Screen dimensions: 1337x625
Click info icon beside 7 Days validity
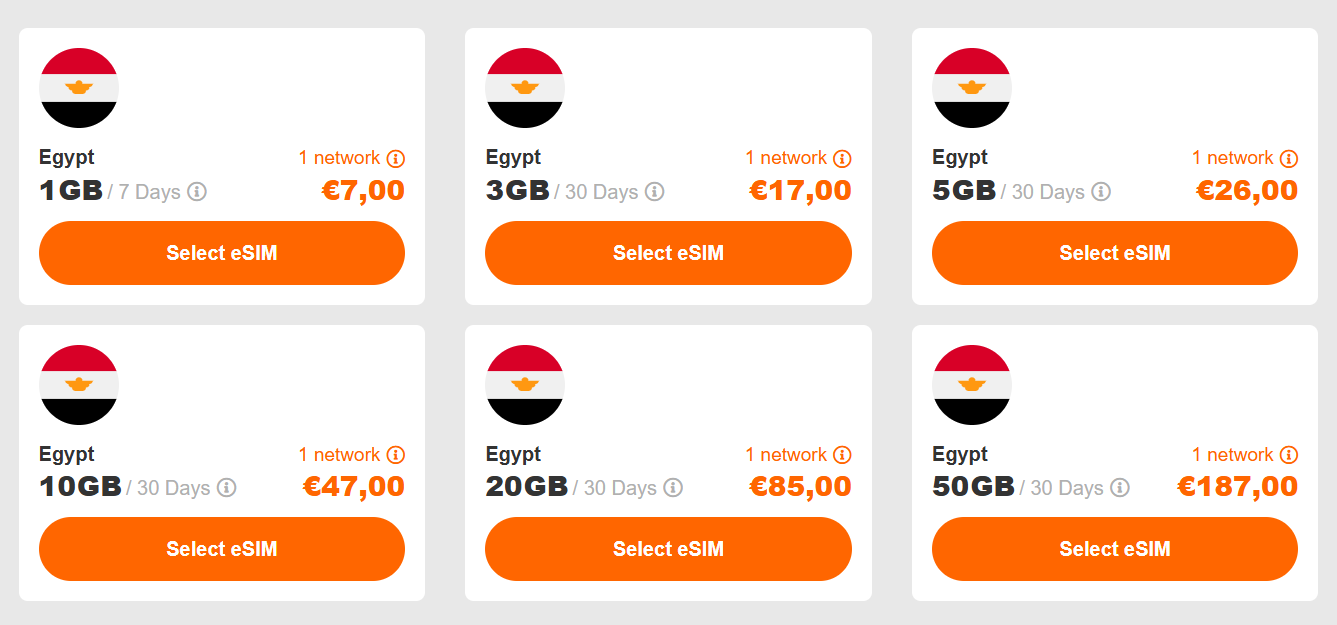click(x=197, y=191)
